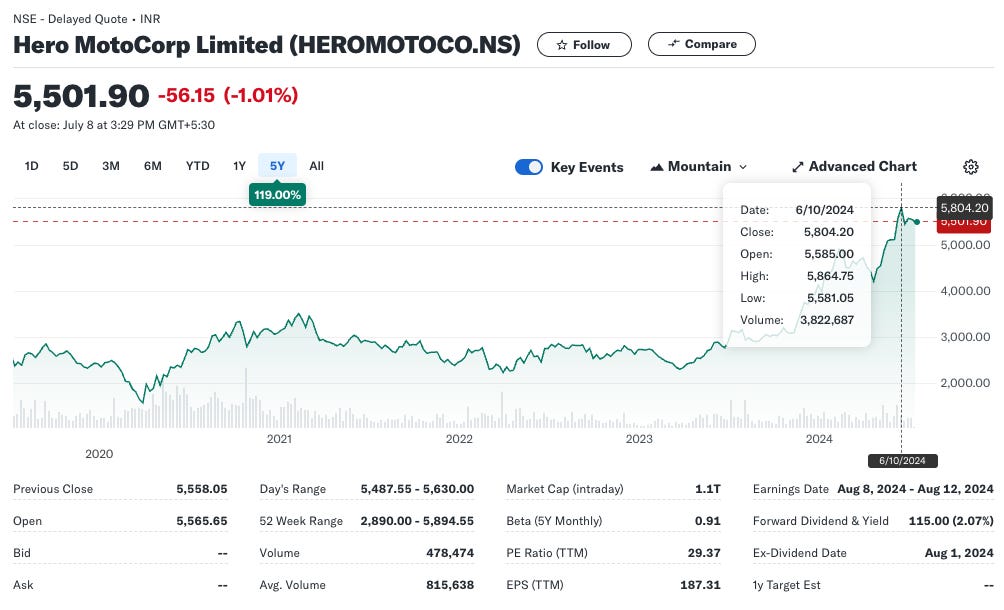Toggle the Key Events switch
Screen dimensions: 1004x610
coord(529,167)
